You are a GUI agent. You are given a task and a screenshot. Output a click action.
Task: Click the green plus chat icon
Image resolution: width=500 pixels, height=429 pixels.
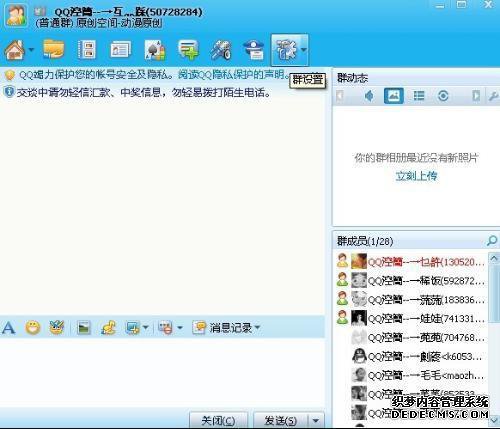coord(188,50)
